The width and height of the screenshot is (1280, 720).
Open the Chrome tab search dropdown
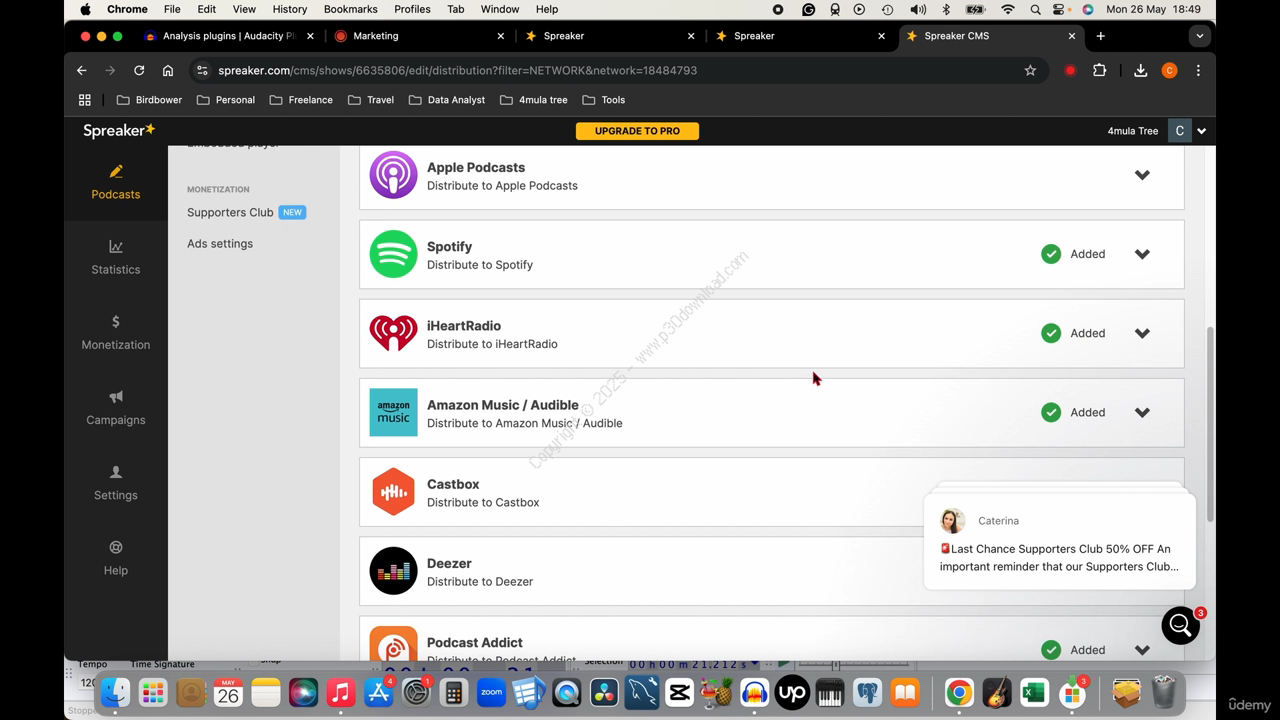click(1199, 36)
